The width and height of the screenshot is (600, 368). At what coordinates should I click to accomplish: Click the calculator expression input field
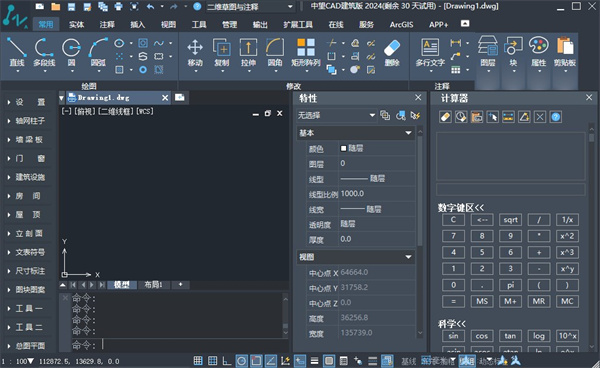(510, 189)
